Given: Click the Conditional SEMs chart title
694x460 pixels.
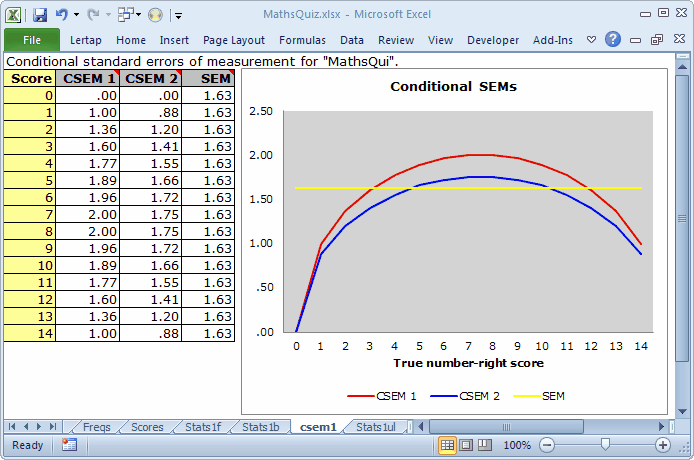Looking at the screenshot, I should [453, 86].
